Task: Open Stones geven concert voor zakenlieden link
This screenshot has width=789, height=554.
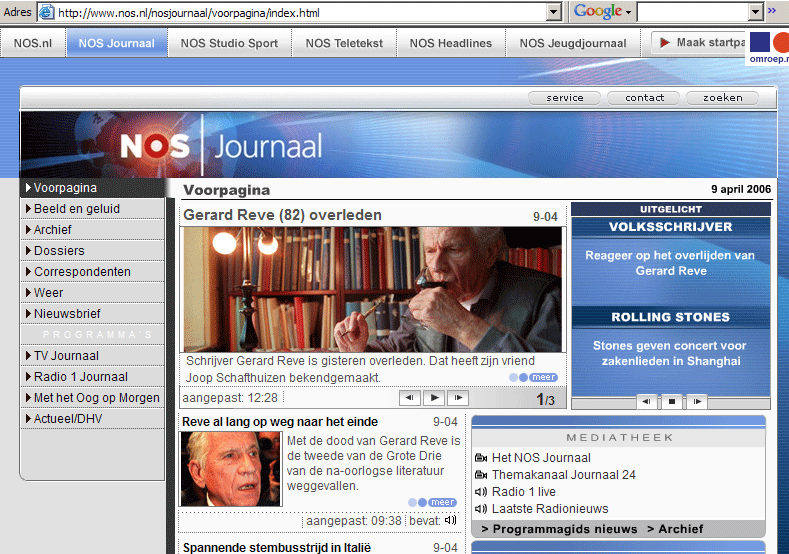Action: click(670, 353)
